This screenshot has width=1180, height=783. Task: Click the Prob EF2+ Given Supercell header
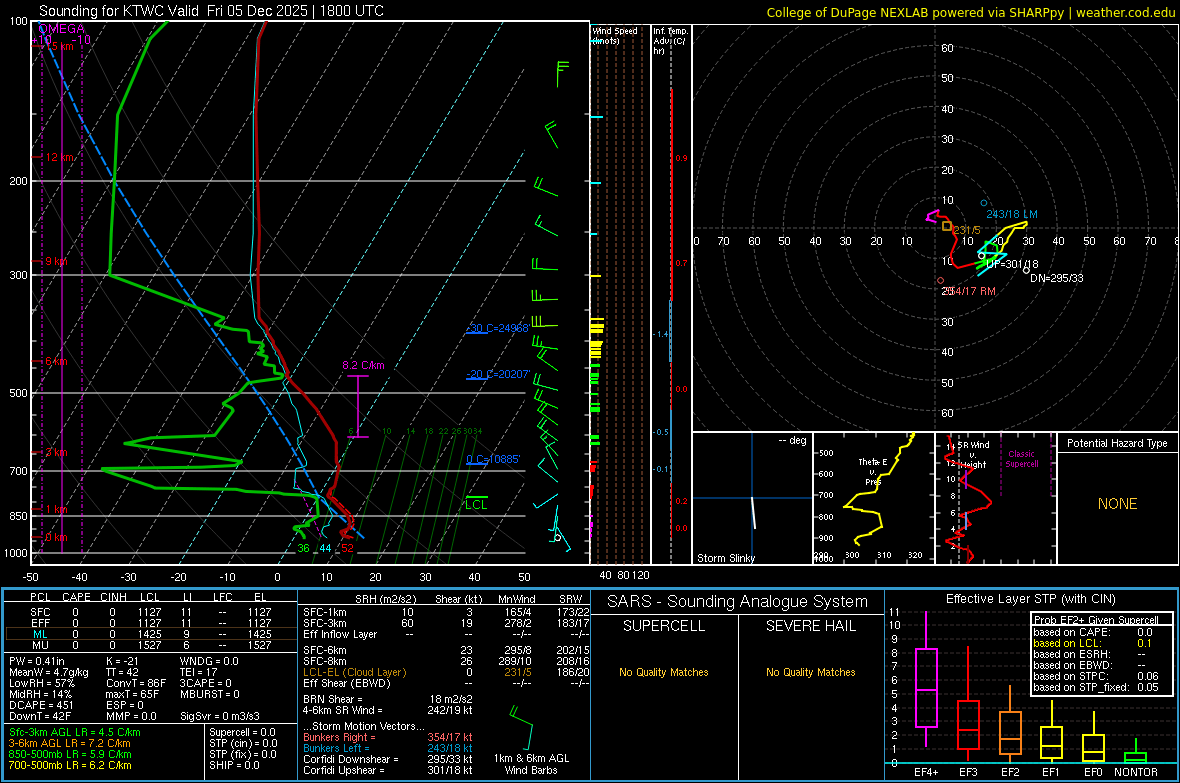pyautogui.click(x=1096, y=620)
